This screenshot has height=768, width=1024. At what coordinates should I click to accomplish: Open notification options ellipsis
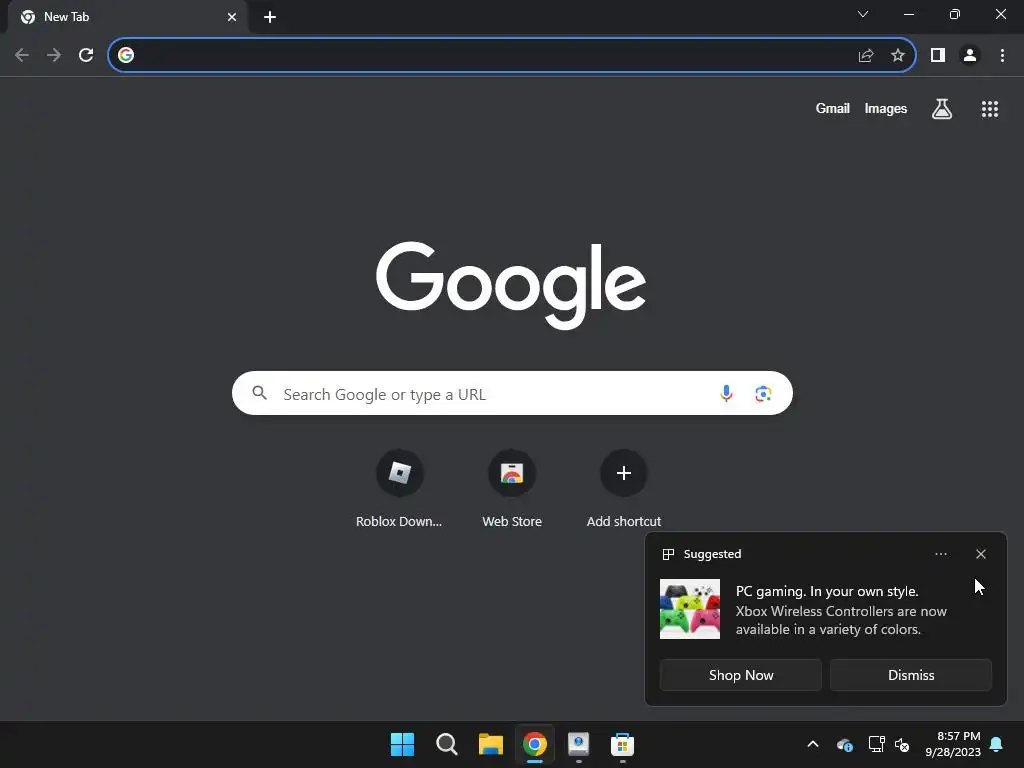tap(941, 554)
